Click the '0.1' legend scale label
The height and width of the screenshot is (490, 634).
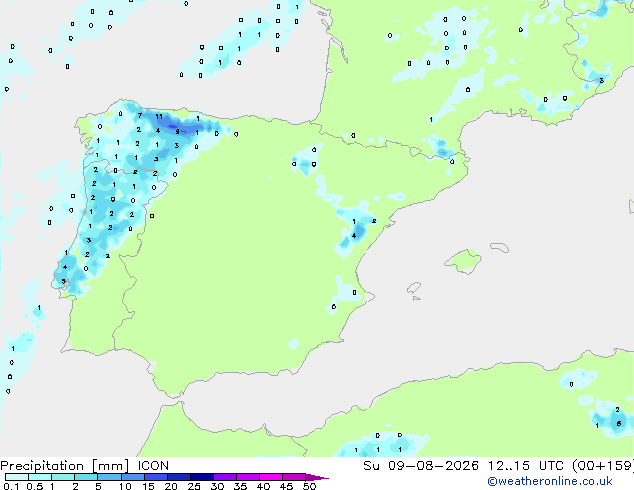pos(11,486)
